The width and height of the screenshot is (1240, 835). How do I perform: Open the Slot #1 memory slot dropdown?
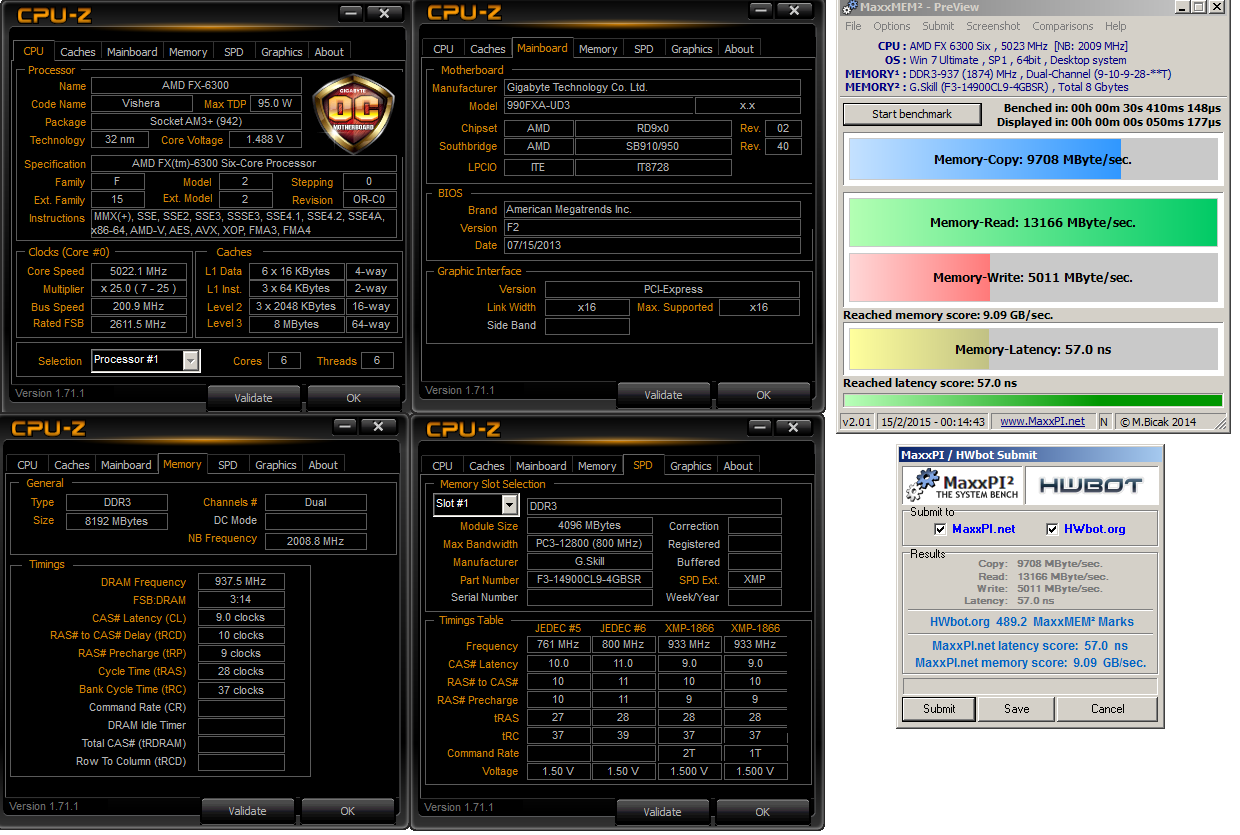(508, 506)
